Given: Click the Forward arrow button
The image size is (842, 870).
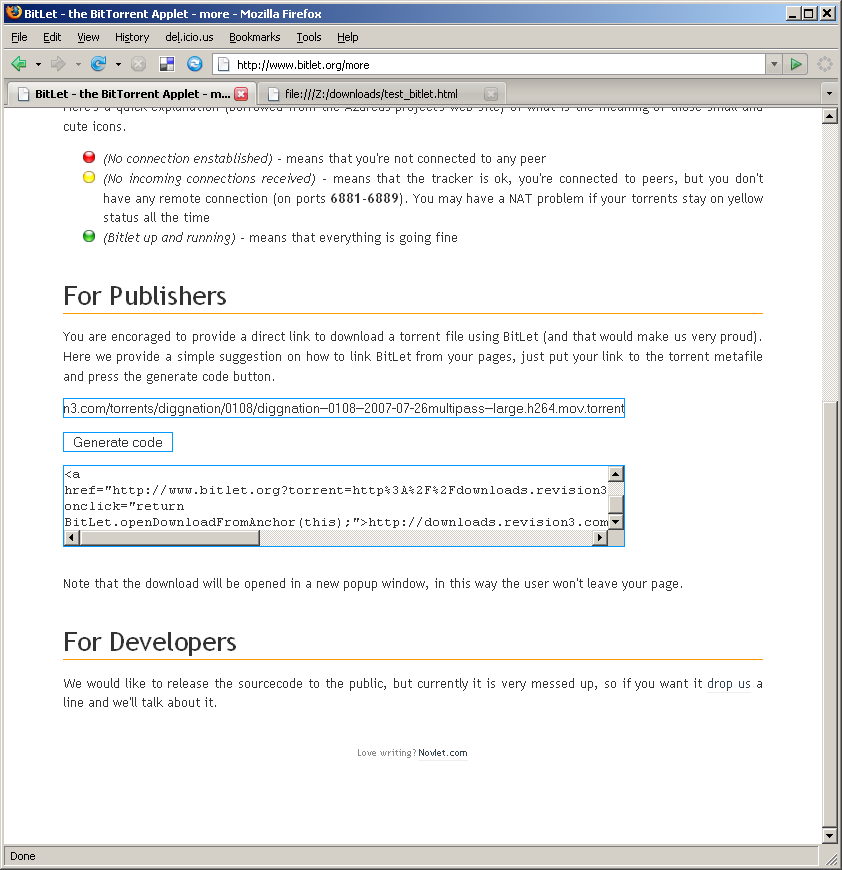Looking at the screenshot, I should [x=58, y=64].
